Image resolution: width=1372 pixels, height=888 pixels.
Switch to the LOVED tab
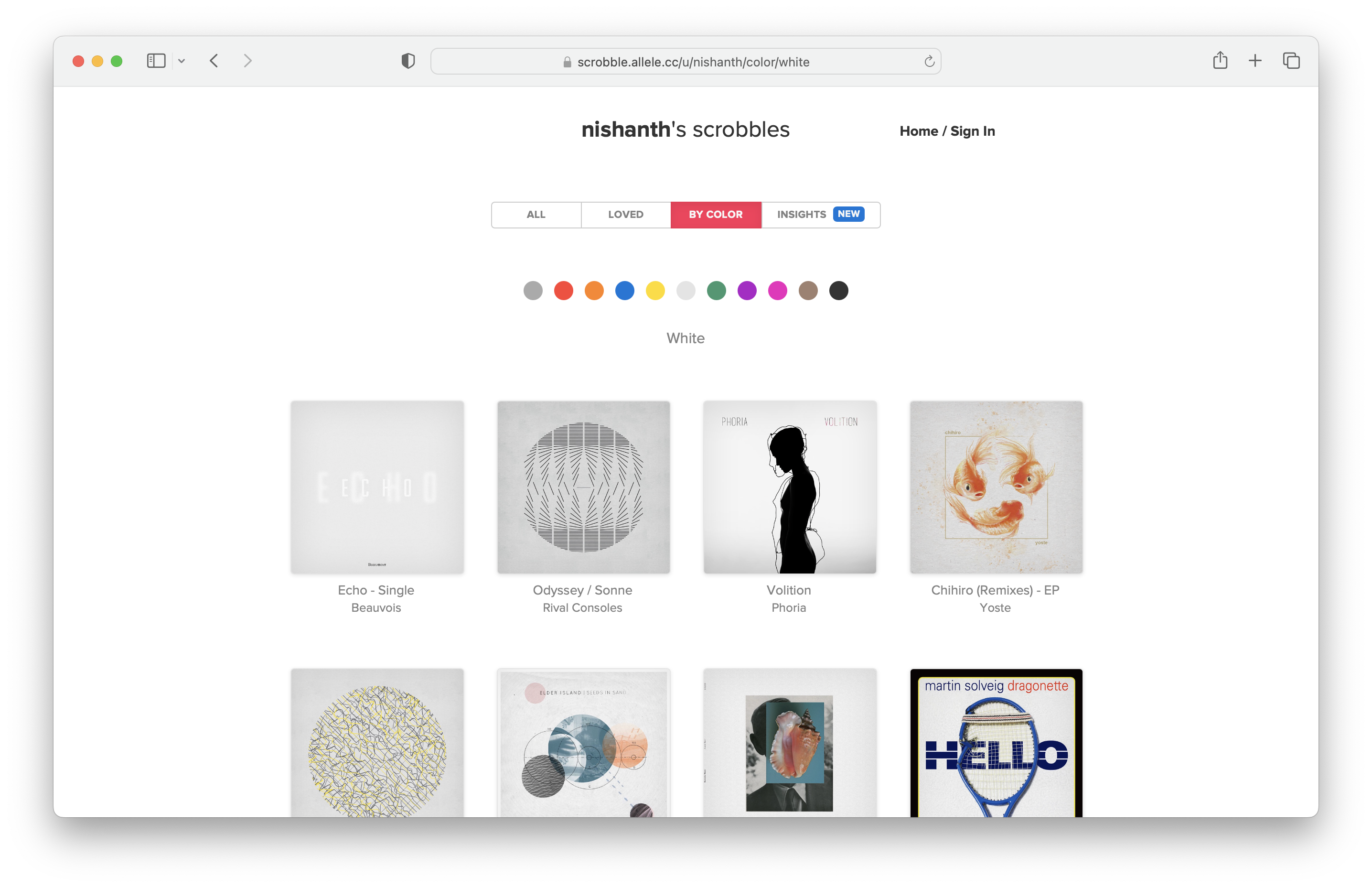[626, 215]
